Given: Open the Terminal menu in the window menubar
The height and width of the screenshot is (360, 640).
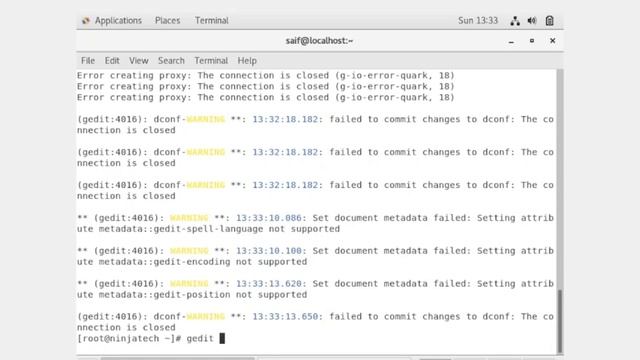Looking at the screenshot, I should (211, 61).
